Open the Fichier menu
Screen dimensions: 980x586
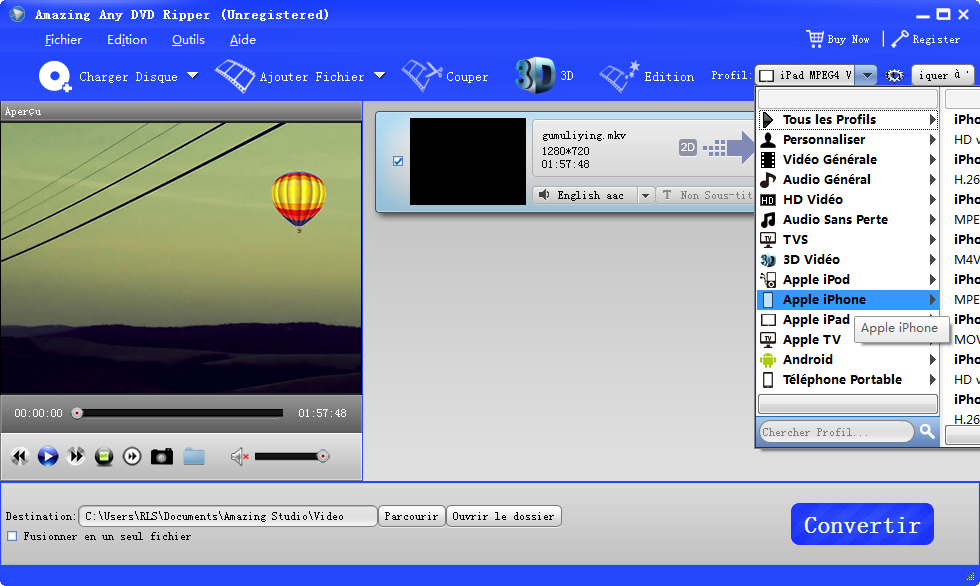[63, 39]
